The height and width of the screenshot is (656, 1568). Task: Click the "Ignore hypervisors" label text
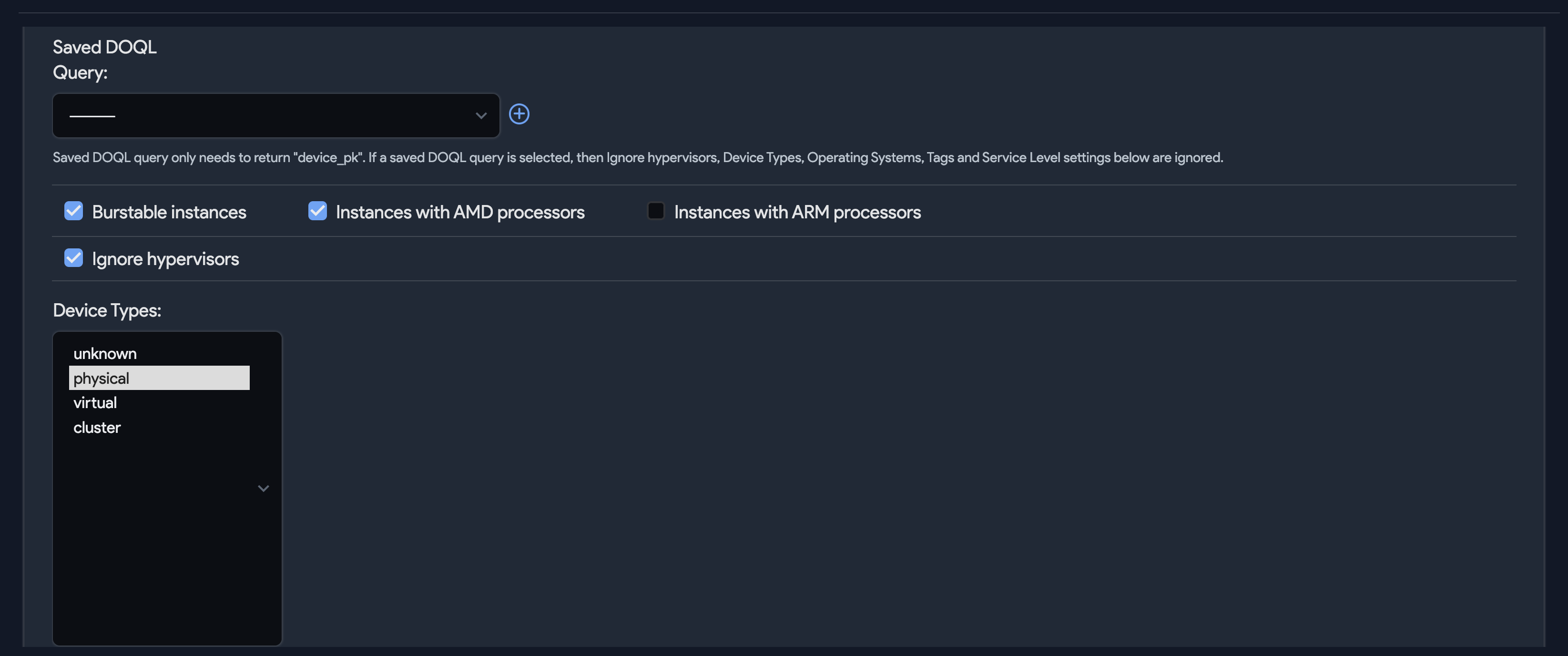[165, 259]
